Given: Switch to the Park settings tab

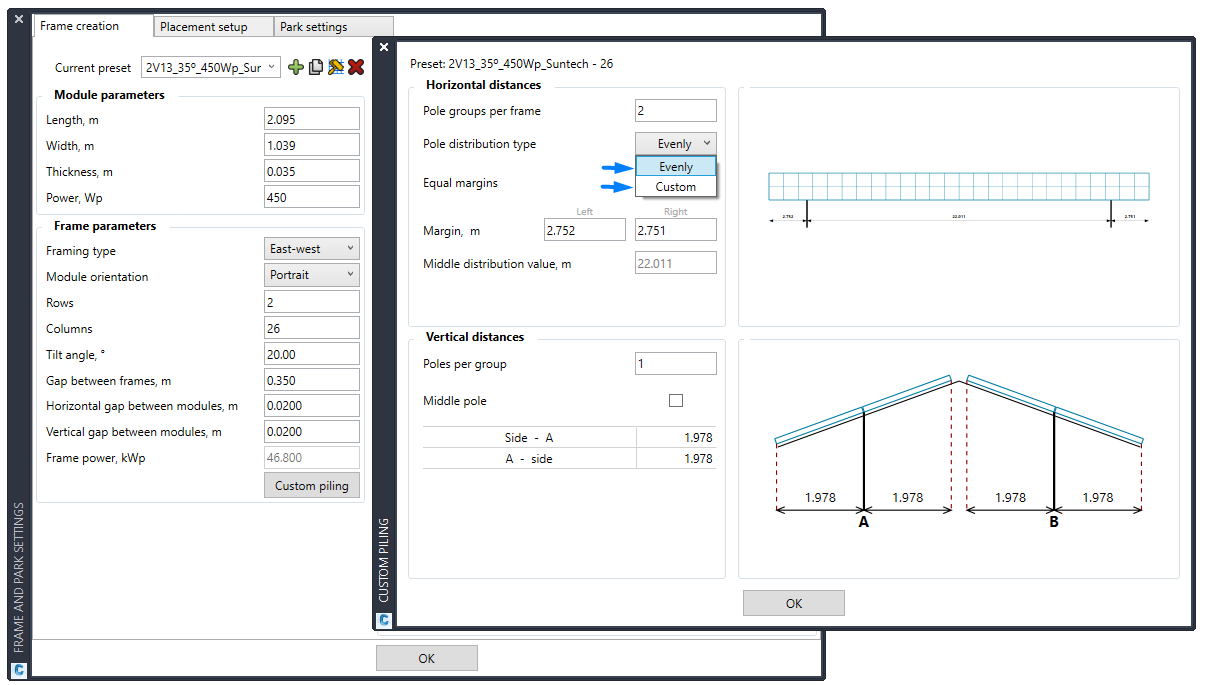Looking at the screenshot, I should 333,26.
